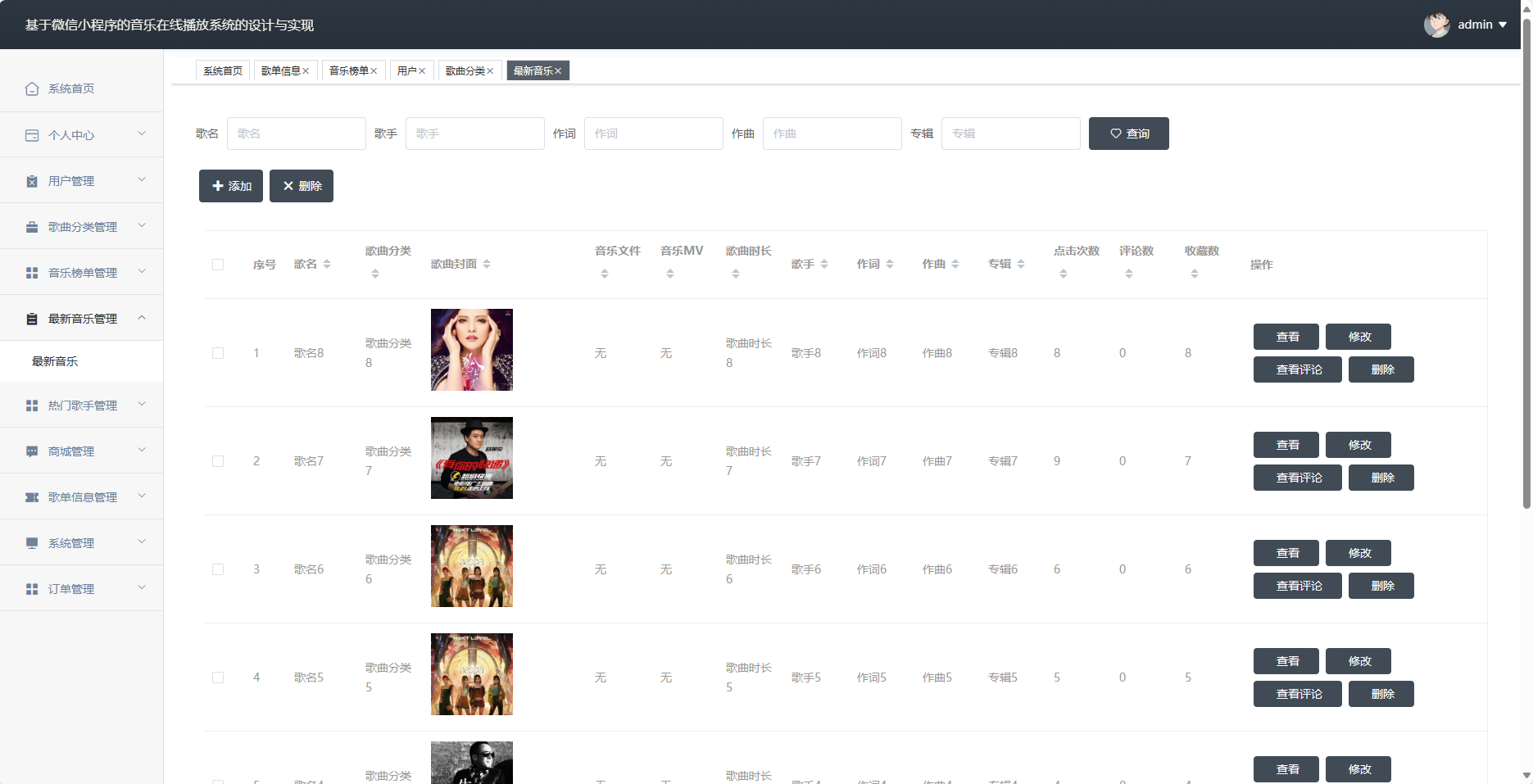The height and width of the screenshot is (784, 1533).
Task: Sort table by 歌手 column arrows
Action: pos(824,264)
